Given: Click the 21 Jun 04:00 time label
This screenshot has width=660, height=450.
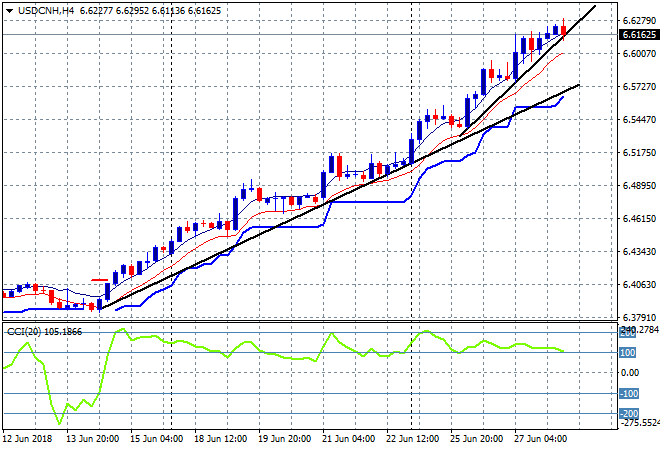Looking at the screenshot, I should pyautogui.click(x=351, y=438).
